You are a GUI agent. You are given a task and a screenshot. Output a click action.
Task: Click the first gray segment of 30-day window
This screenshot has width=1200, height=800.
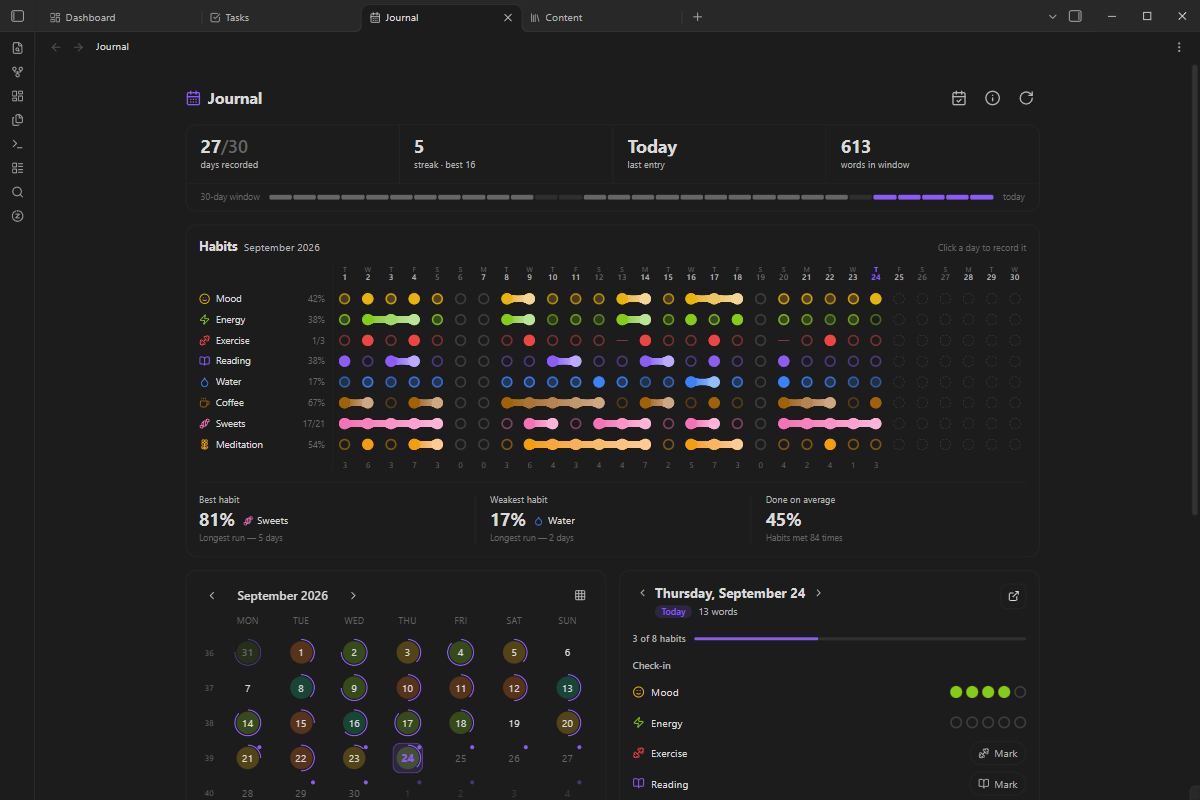tap(280, 197)
